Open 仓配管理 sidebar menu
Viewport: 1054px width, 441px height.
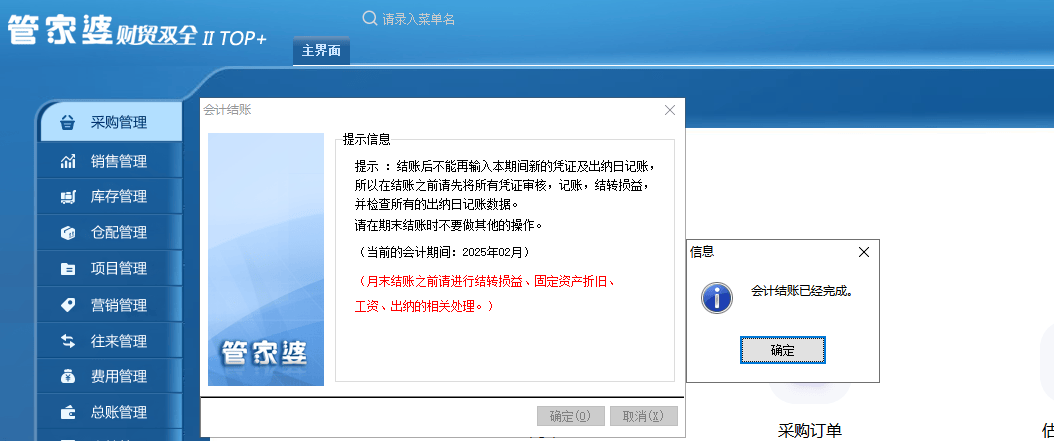111,233
